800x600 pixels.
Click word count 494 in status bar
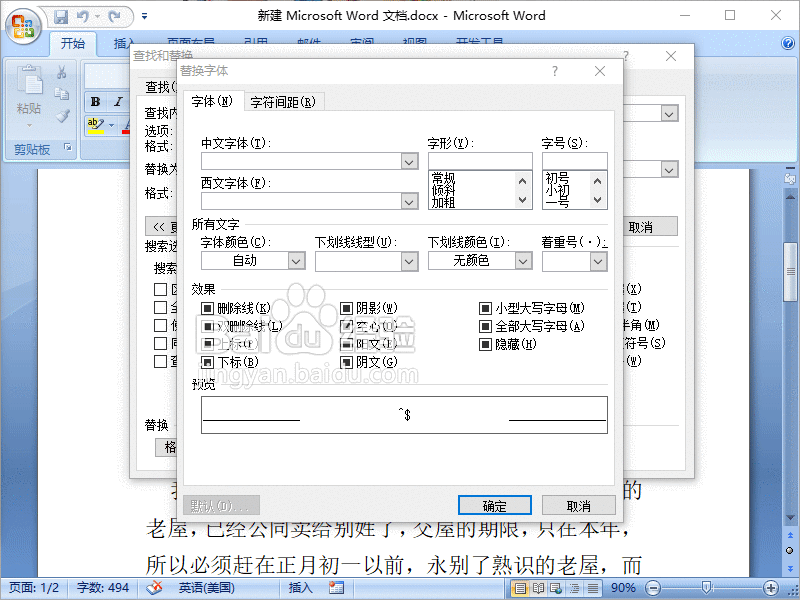point(103,588)
